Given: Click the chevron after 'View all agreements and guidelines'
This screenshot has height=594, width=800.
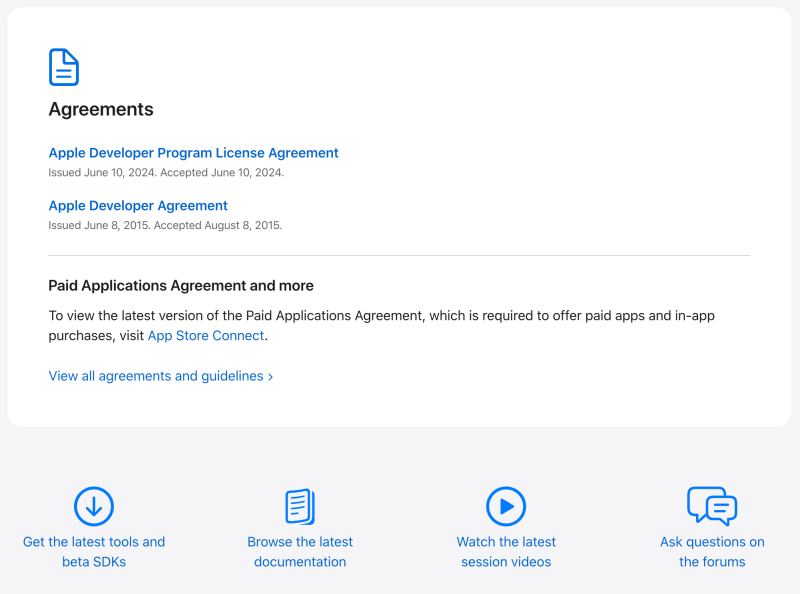Looking at the screenshot, I should click(x=270, y=377).
